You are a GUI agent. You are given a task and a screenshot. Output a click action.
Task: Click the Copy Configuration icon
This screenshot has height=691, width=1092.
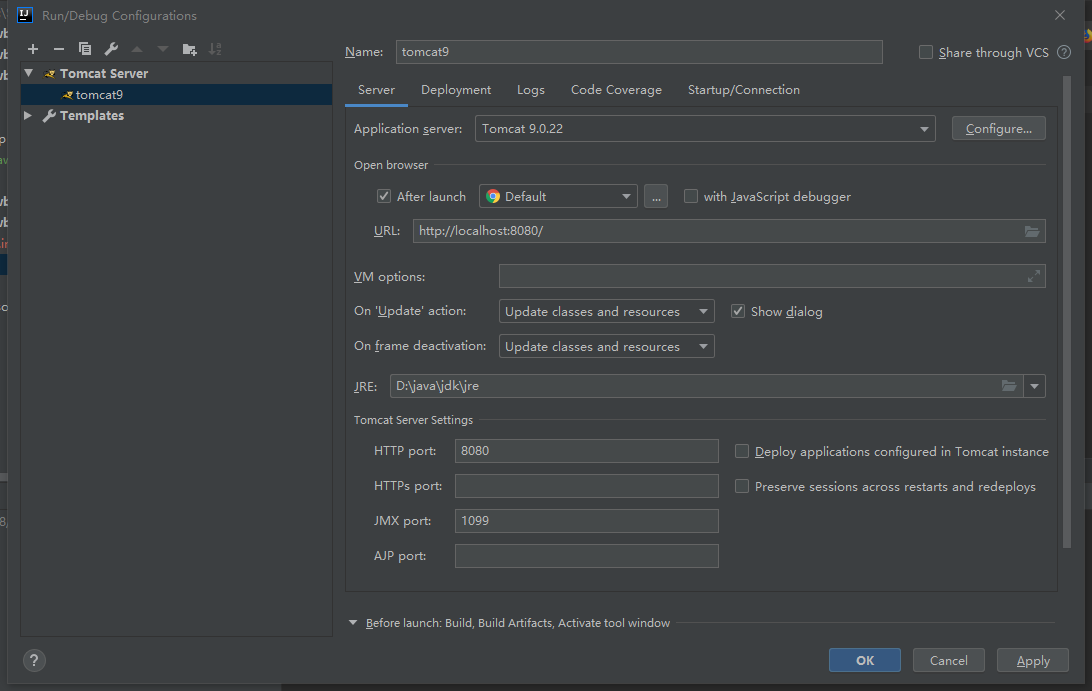coord(85,49)
